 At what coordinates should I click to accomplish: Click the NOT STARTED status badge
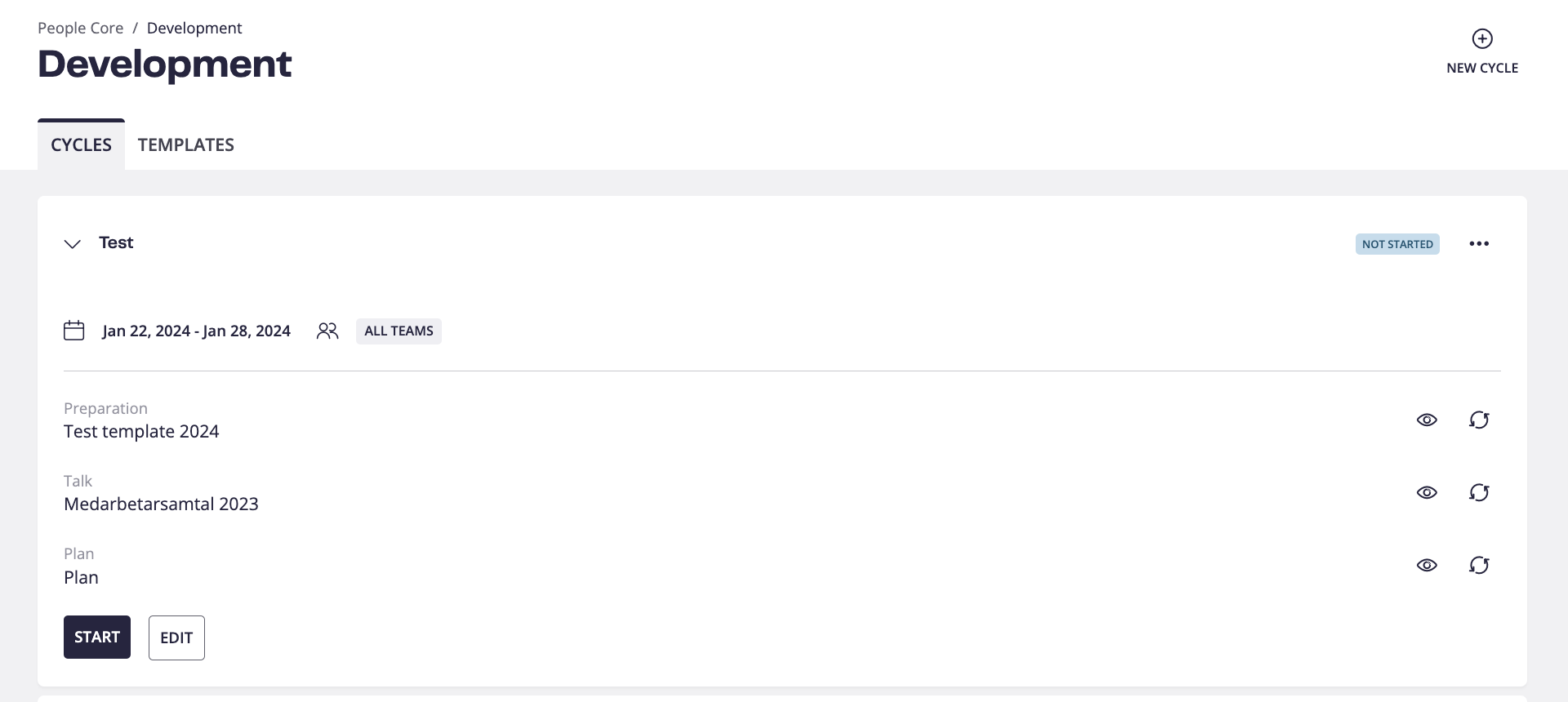tap(1397, 244)
